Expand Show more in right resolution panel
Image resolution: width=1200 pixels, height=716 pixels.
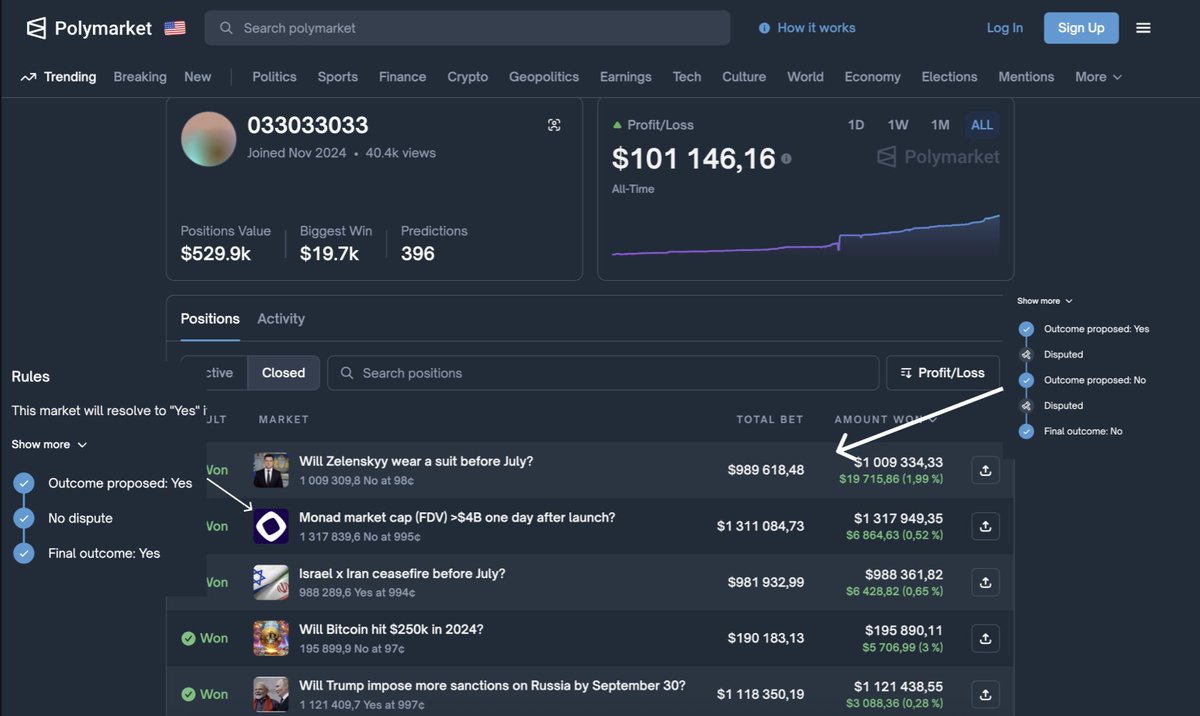1045,301
